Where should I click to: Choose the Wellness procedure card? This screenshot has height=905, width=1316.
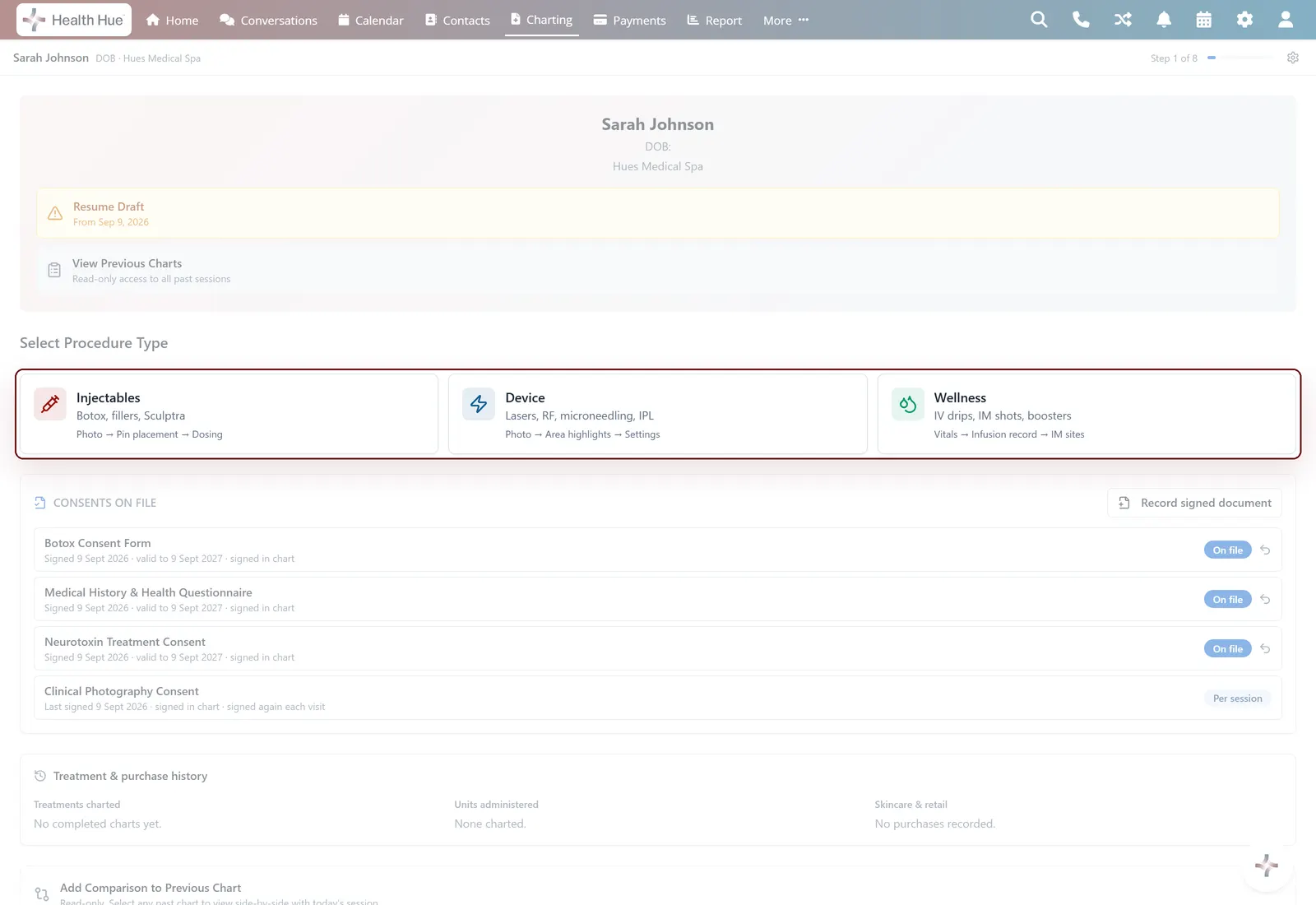click(x=1087, y=414)
